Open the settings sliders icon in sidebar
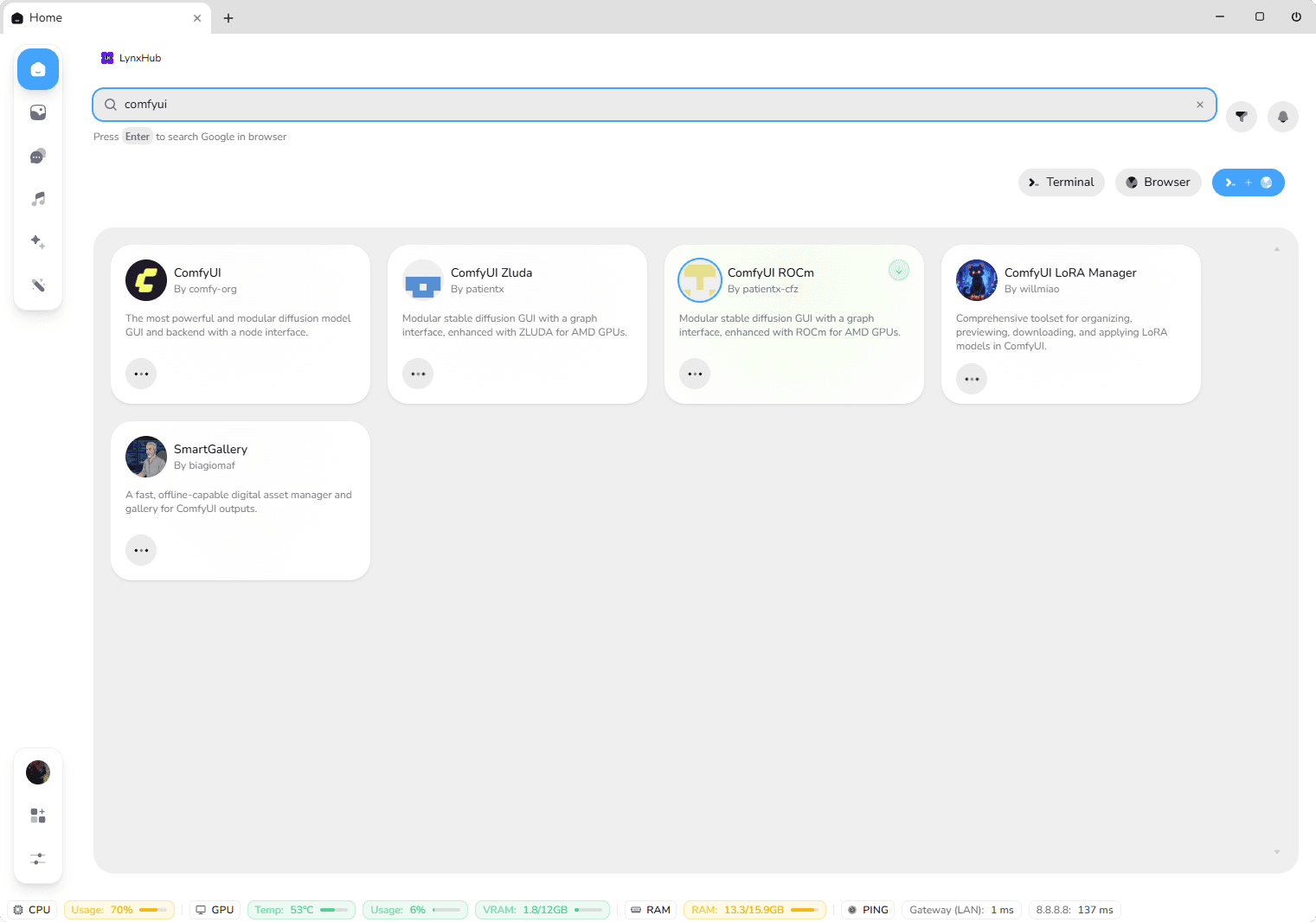Viewport: 1316px width, 922px height. pyautogui.click(x=38, y=859)
